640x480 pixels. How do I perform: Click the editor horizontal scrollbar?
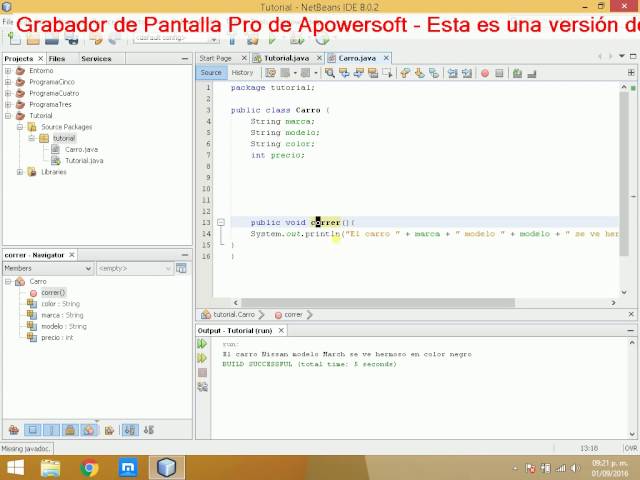378,303
